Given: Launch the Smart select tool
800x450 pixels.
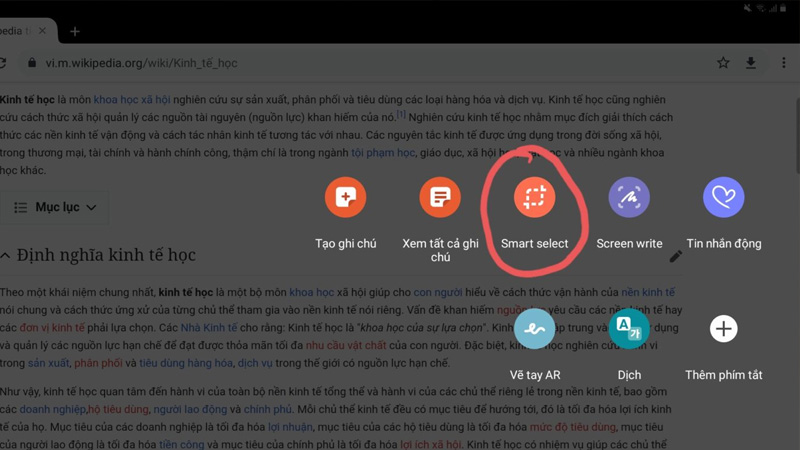Looking at the screenshot, I should pyautogui.click(x=534, y=198).
